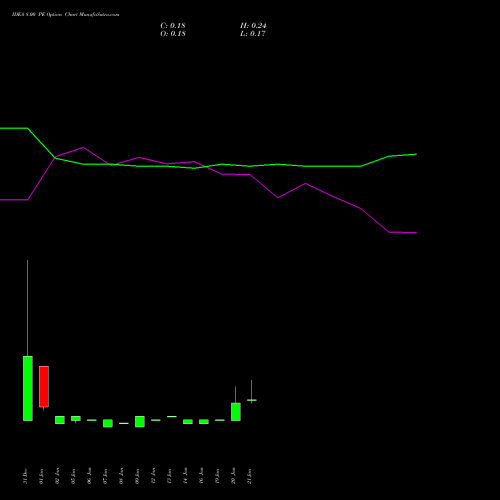
Task: Click the '02 Jan' date axis label
Action: 58,476
